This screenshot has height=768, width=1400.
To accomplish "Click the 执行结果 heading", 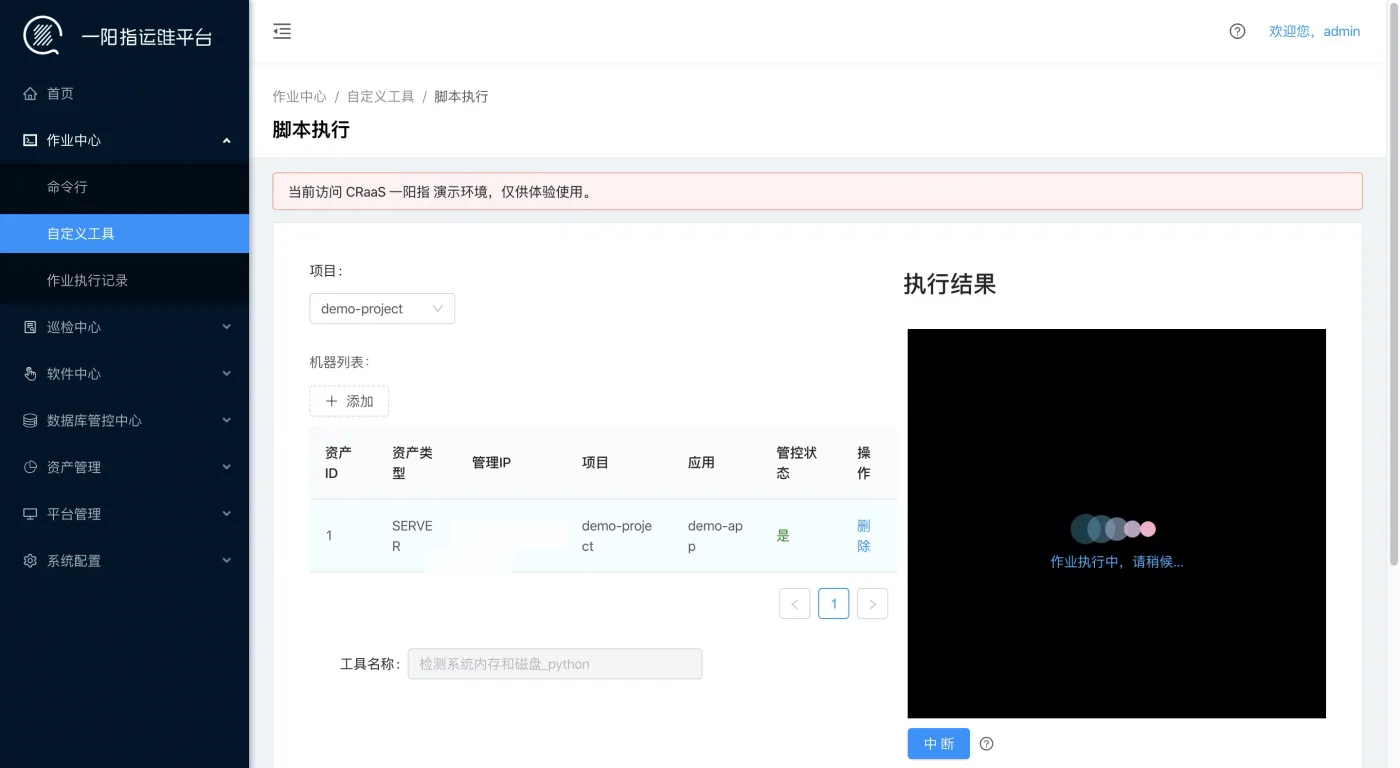I will pos(950,284).
